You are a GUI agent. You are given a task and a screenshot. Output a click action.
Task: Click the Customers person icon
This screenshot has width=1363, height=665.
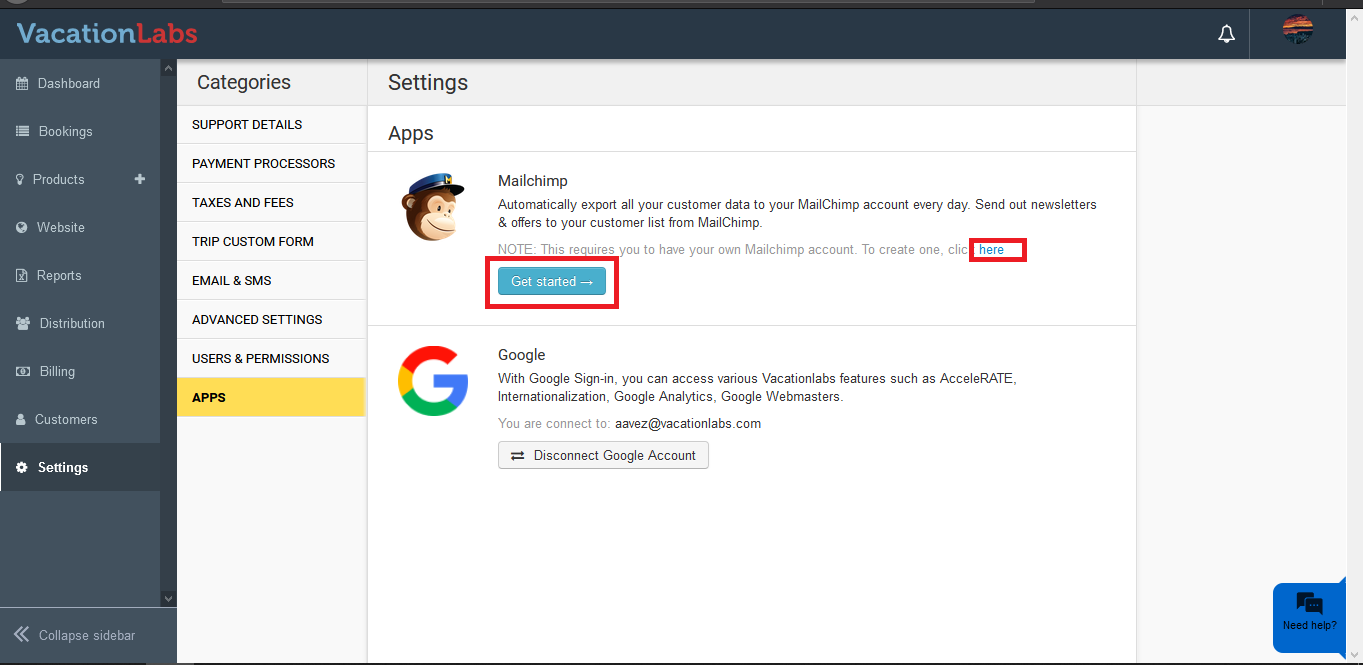(x=21, y=419)
